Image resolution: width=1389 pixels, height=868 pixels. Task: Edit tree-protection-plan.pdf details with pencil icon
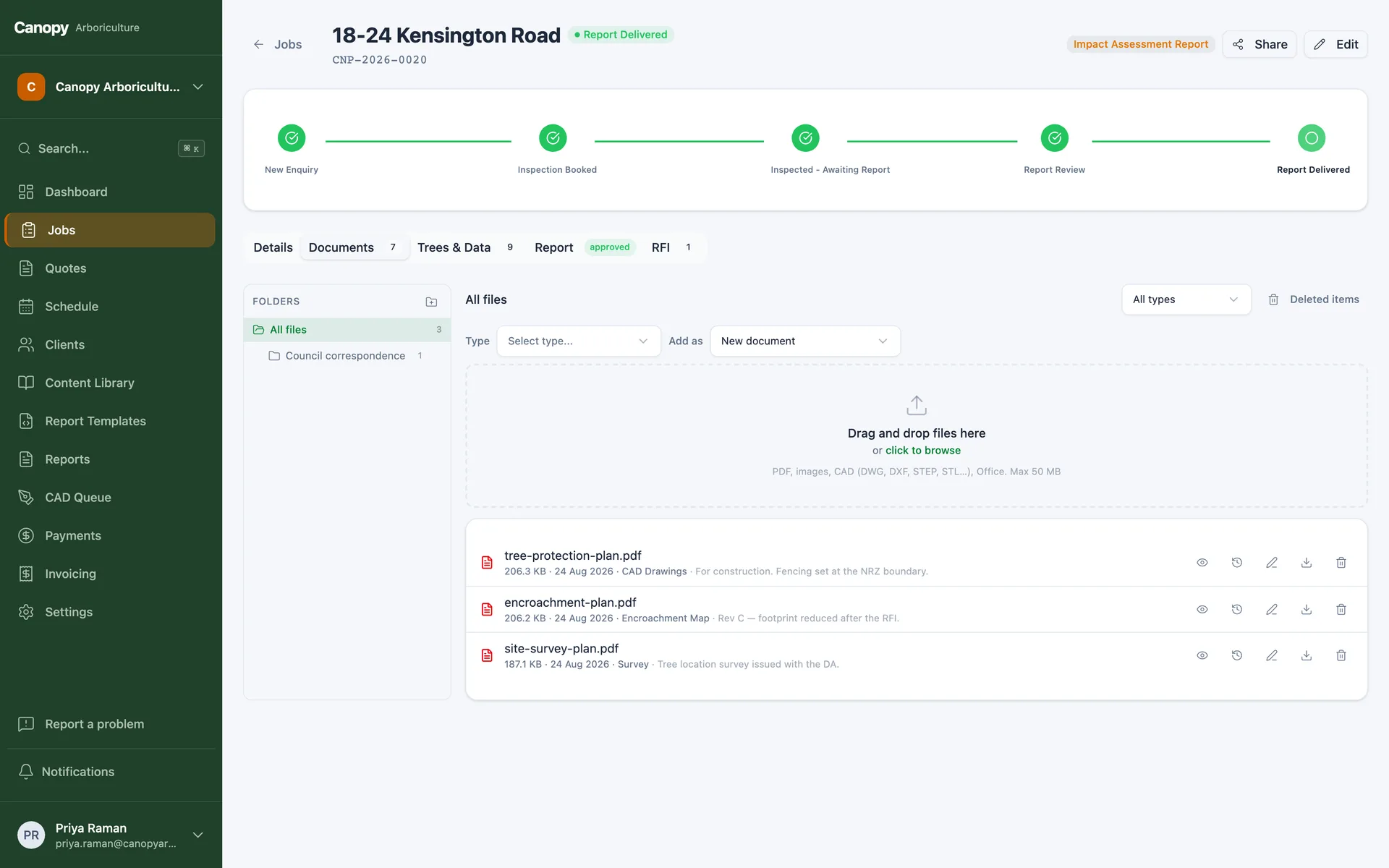click(1272, 563)
